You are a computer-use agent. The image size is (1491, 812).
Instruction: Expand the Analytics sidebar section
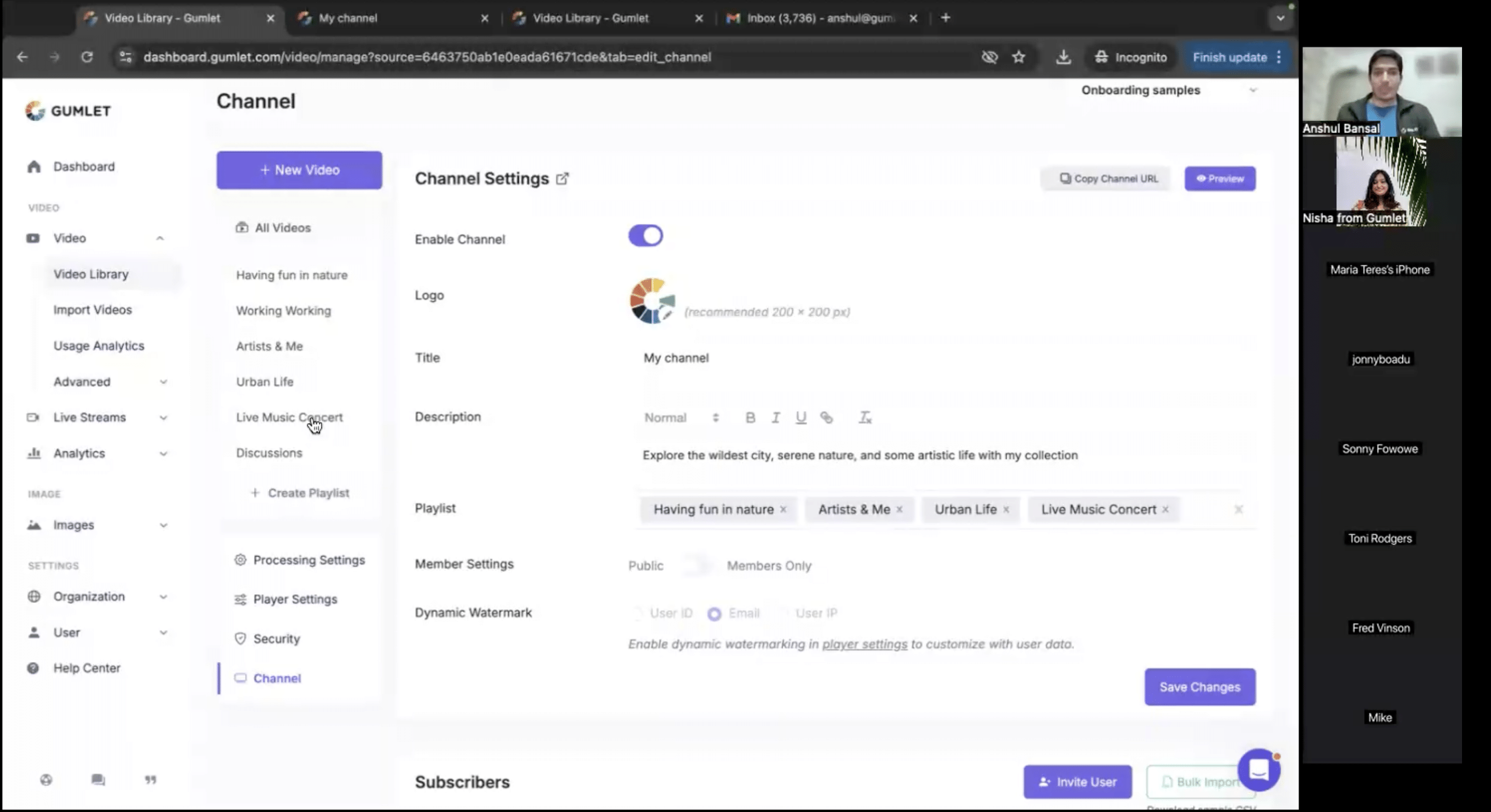pyautogui.click(x=163, y=454)
